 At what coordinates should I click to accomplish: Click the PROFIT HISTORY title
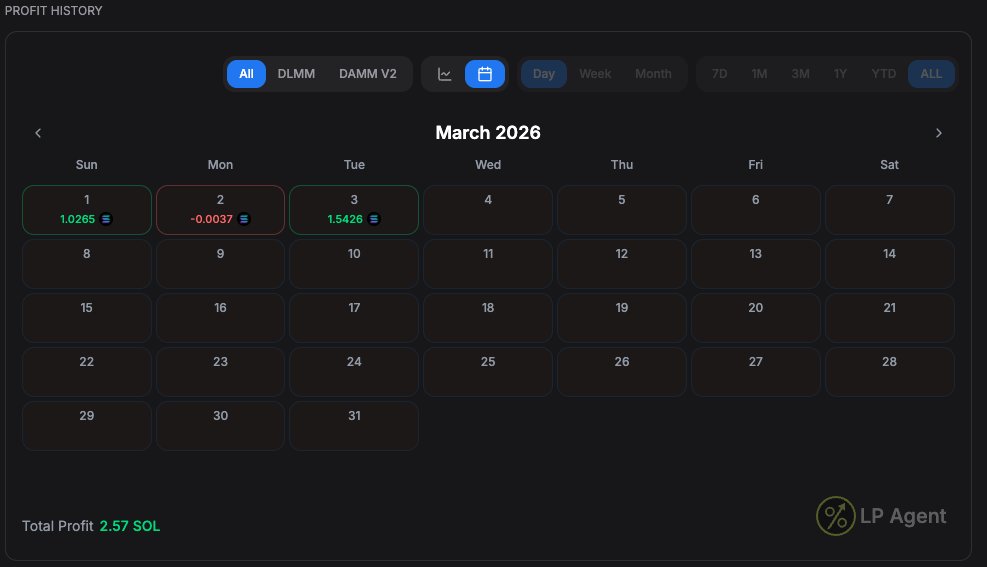[x=54, y=11]
